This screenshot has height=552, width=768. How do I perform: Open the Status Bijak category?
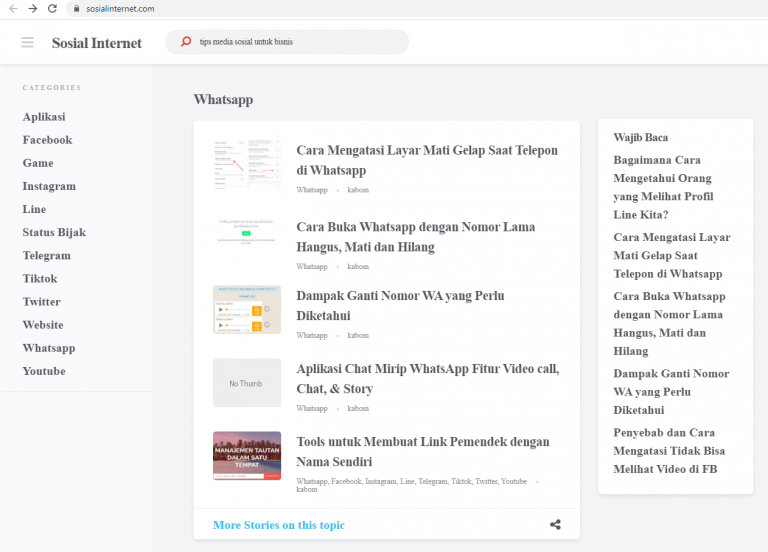click(x=54, y=232)
